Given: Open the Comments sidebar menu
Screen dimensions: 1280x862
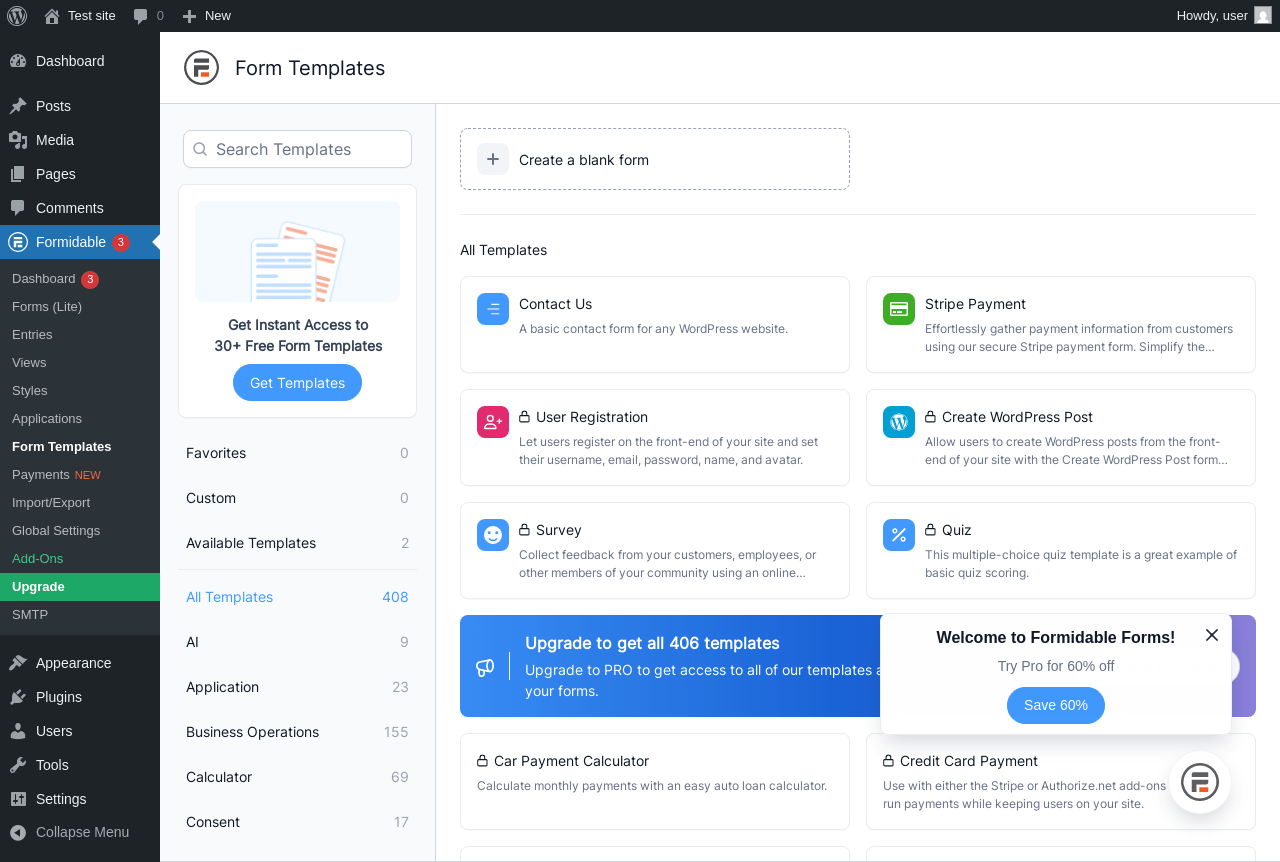Looking at the screenshot, I should click(80, 208).
